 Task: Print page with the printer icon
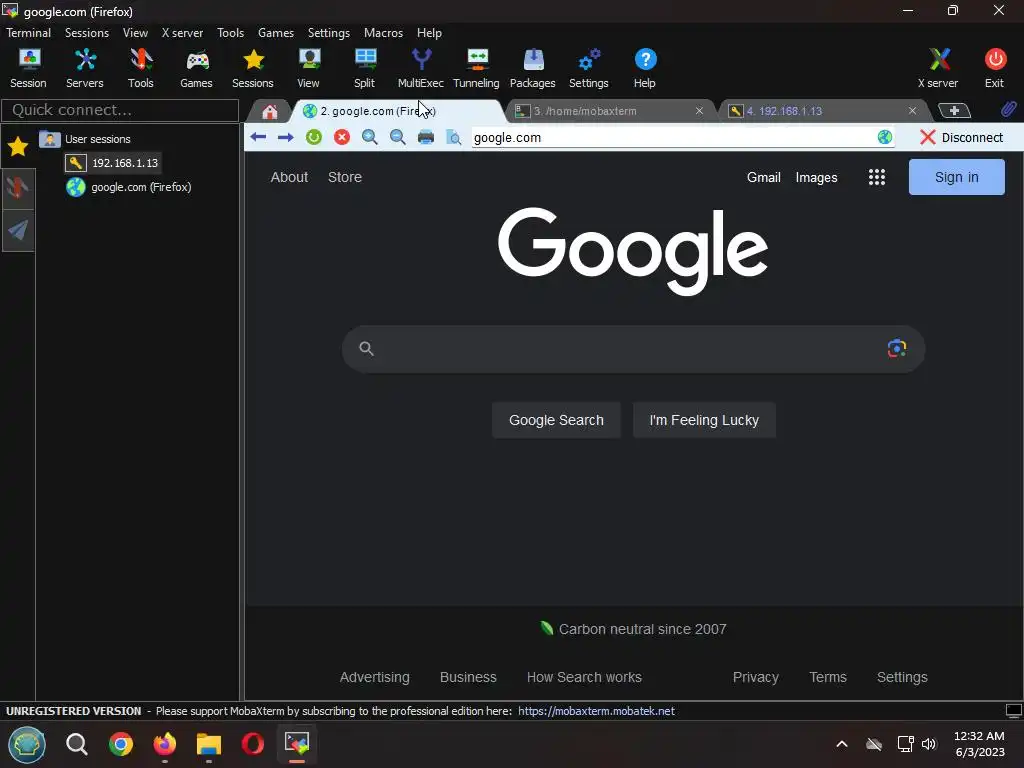click(426, 137)
